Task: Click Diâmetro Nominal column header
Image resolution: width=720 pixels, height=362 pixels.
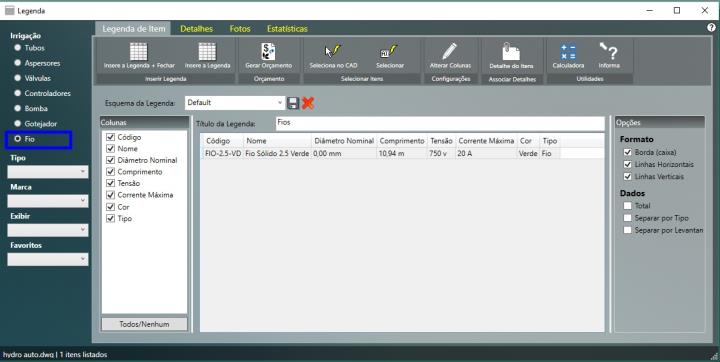Action: tap(344, 141)
